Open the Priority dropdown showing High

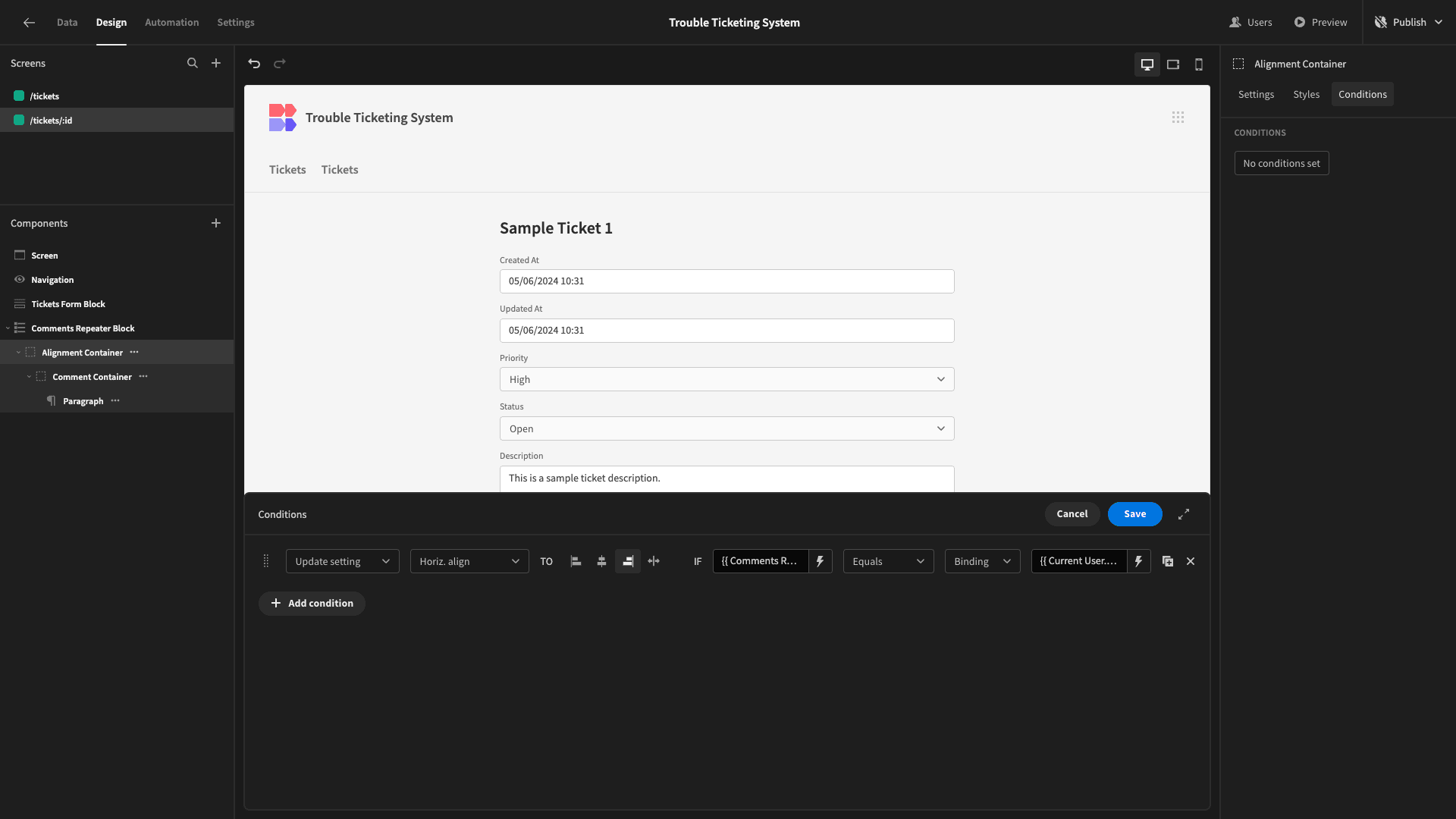726,379
